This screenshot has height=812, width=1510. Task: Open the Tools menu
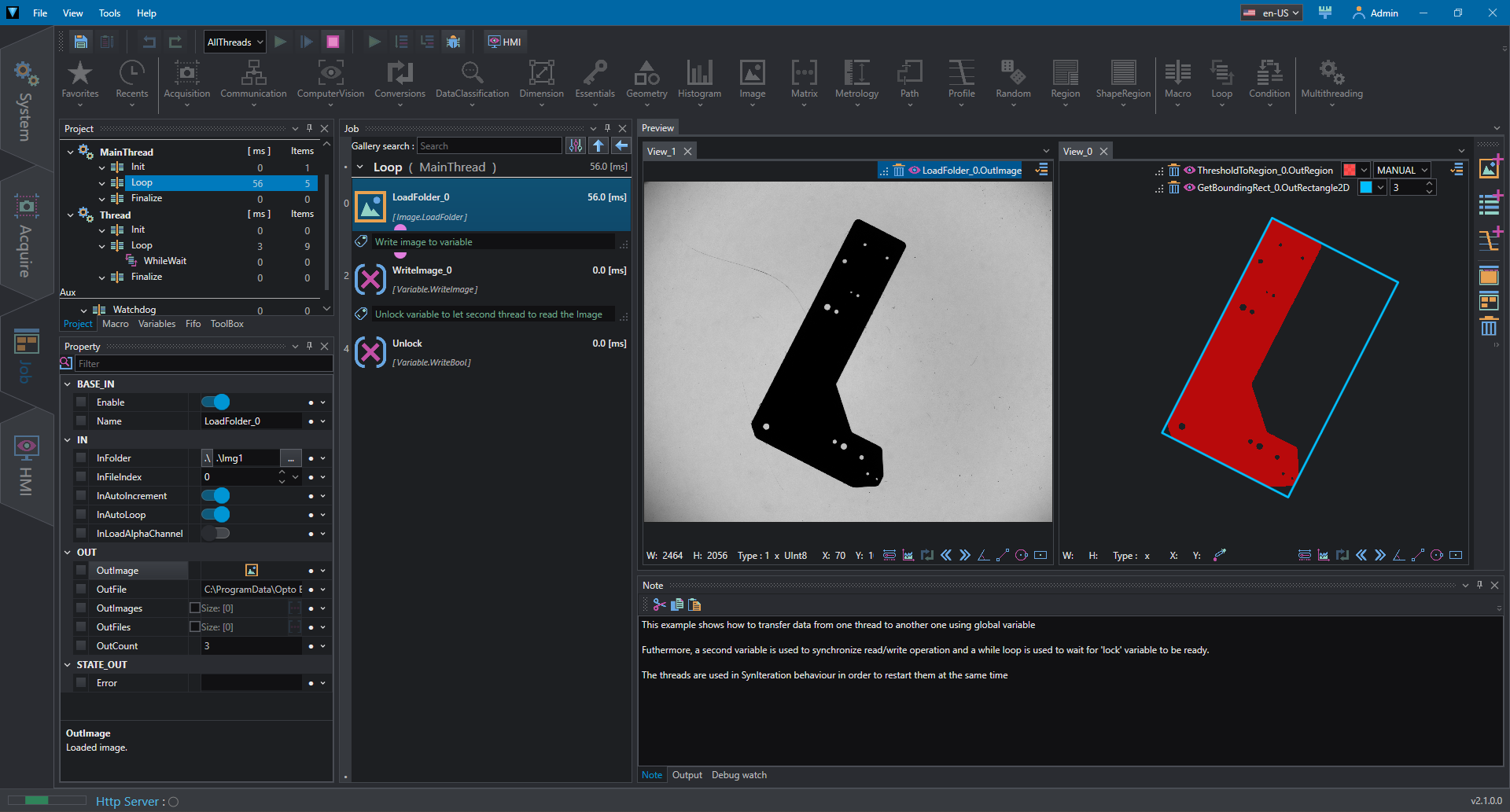110,13
